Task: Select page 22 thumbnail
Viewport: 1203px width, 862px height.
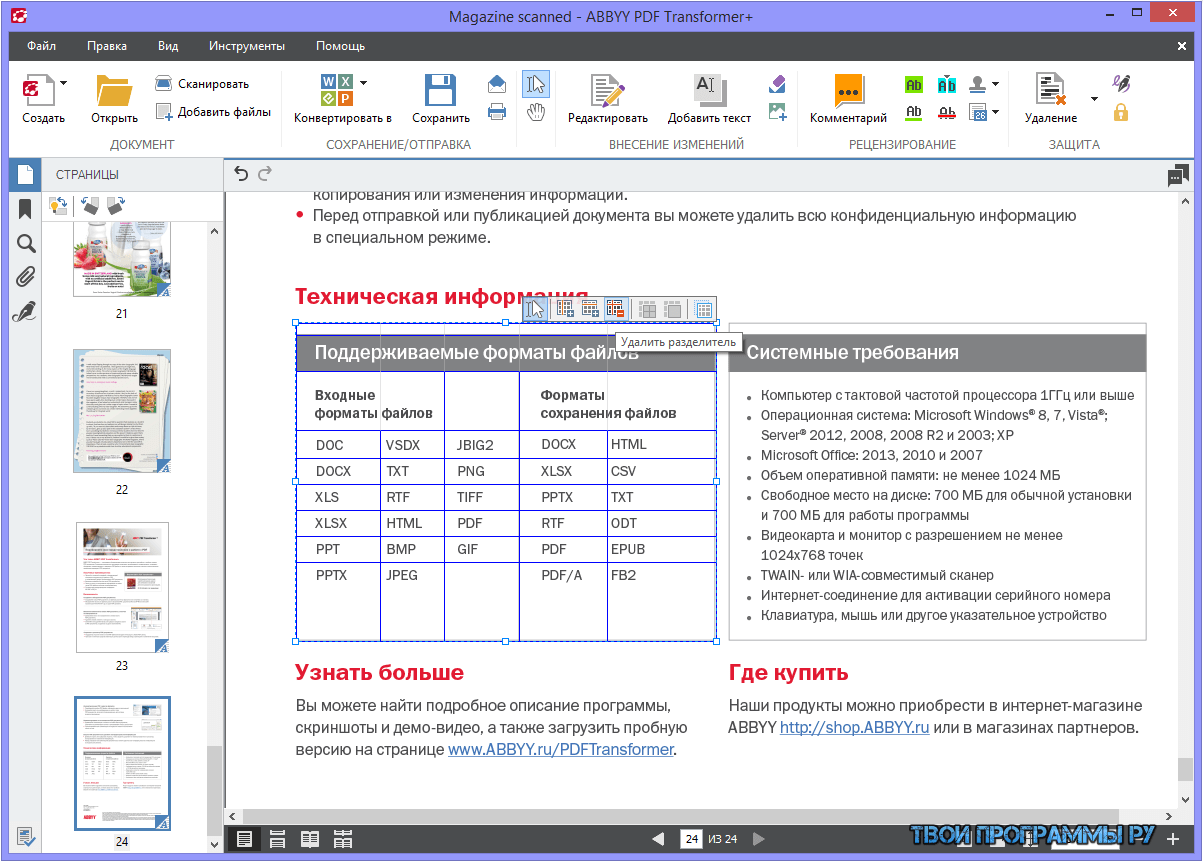Action: (x=122, y=411)
